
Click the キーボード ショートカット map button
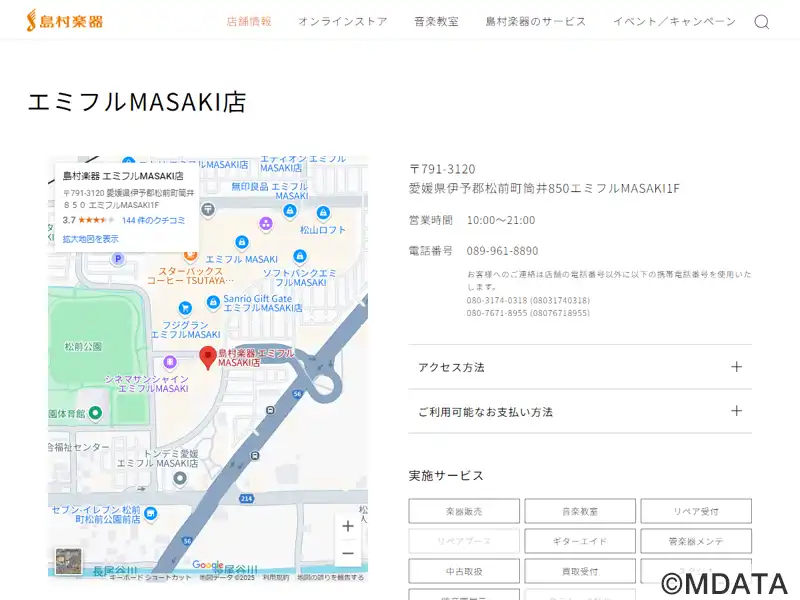[151, 578]
